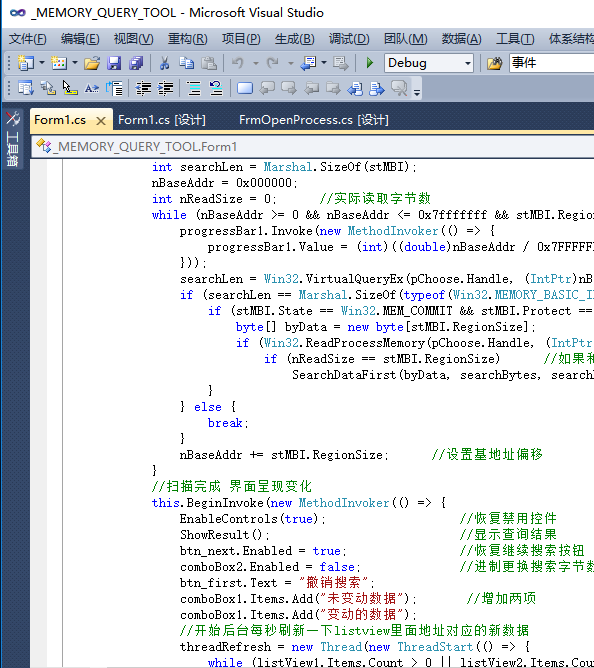
Task: Toggle the comment selection lines icon
Action: click(x=194, y=88)
